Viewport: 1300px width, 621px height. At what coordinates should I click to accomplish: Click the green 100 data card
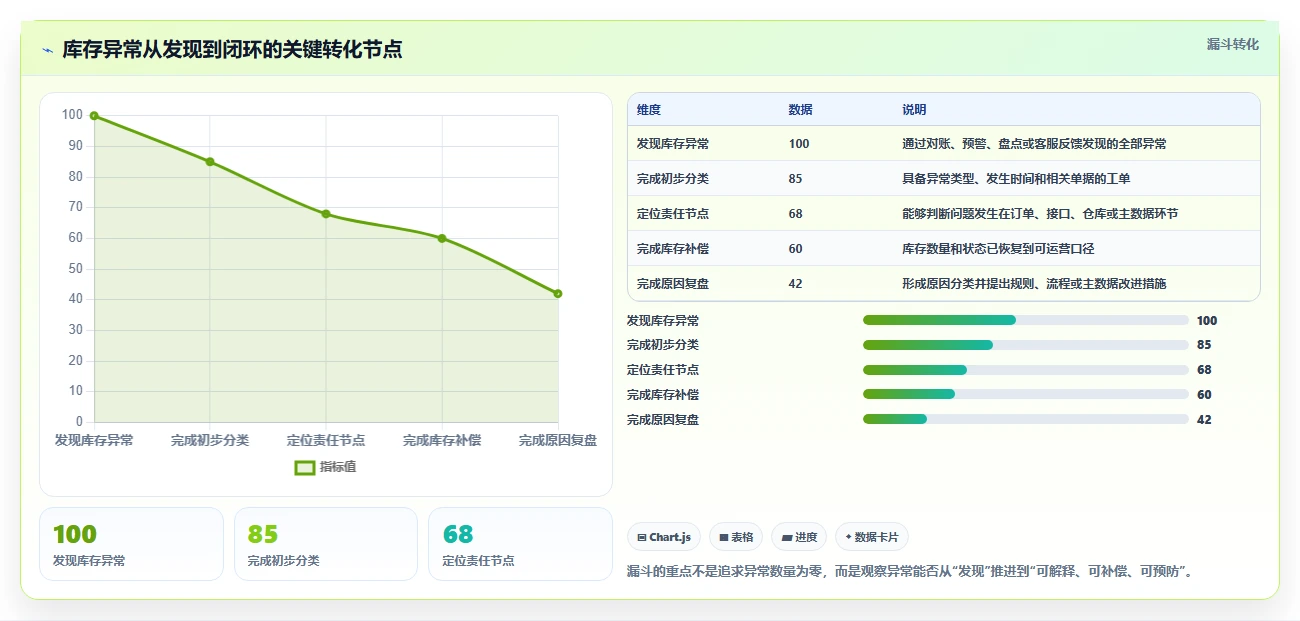(x=131, y=544)
